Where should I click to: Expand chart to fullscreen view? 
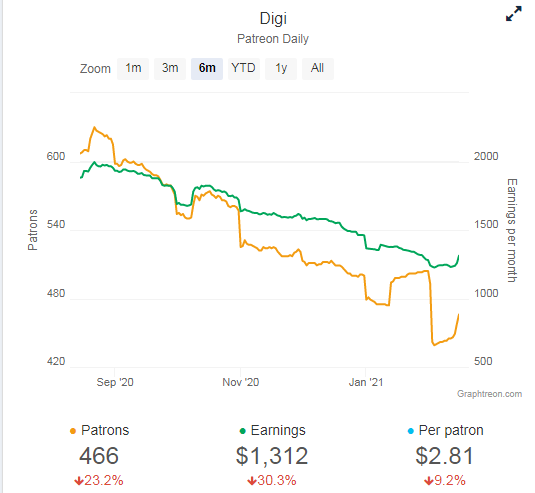[x=514, y=14]
